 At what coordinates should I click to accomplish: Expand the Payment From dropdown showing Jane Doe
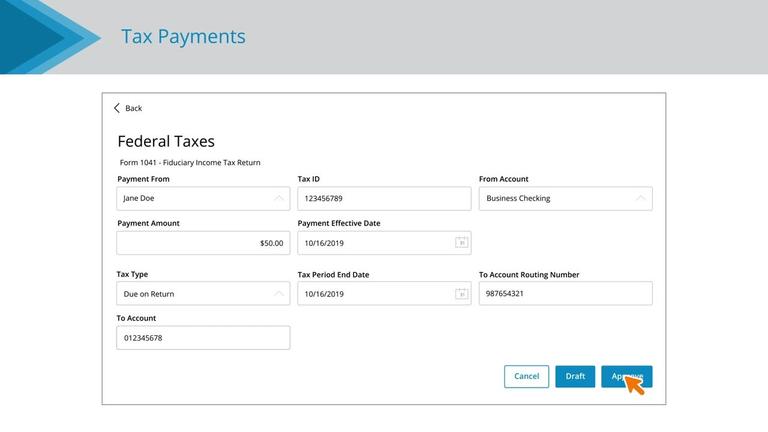pos(203,198)
